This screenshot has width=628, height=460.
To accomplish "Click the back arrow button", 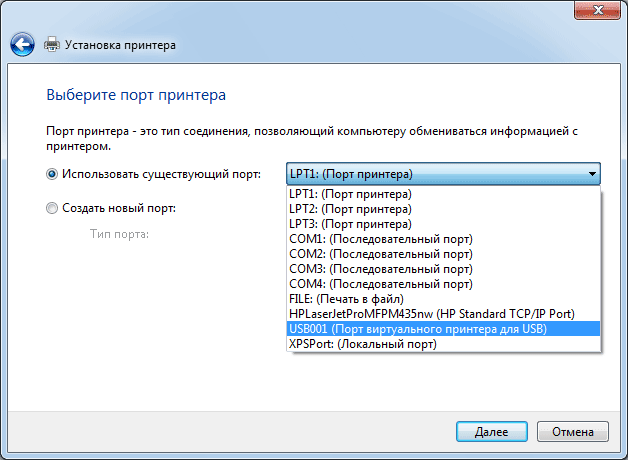I will 23,44.
